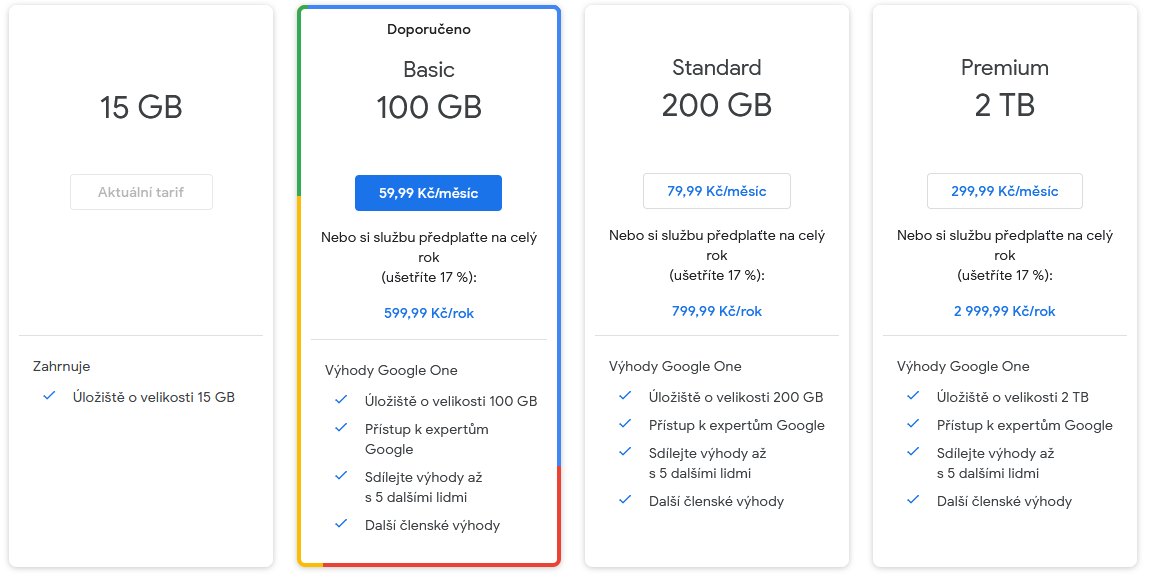Click the disabled Aktuální tarif button
This screenshot has height=578, width=1149.
click(141, 192)
